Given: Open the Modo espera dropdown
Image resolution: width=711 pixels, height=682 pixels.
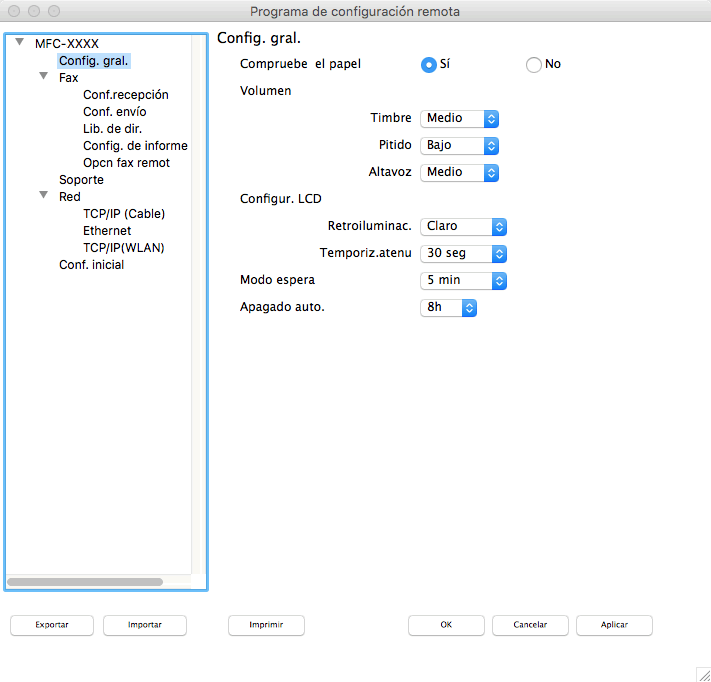Looking at the screenshot, I should click(463, 280).
